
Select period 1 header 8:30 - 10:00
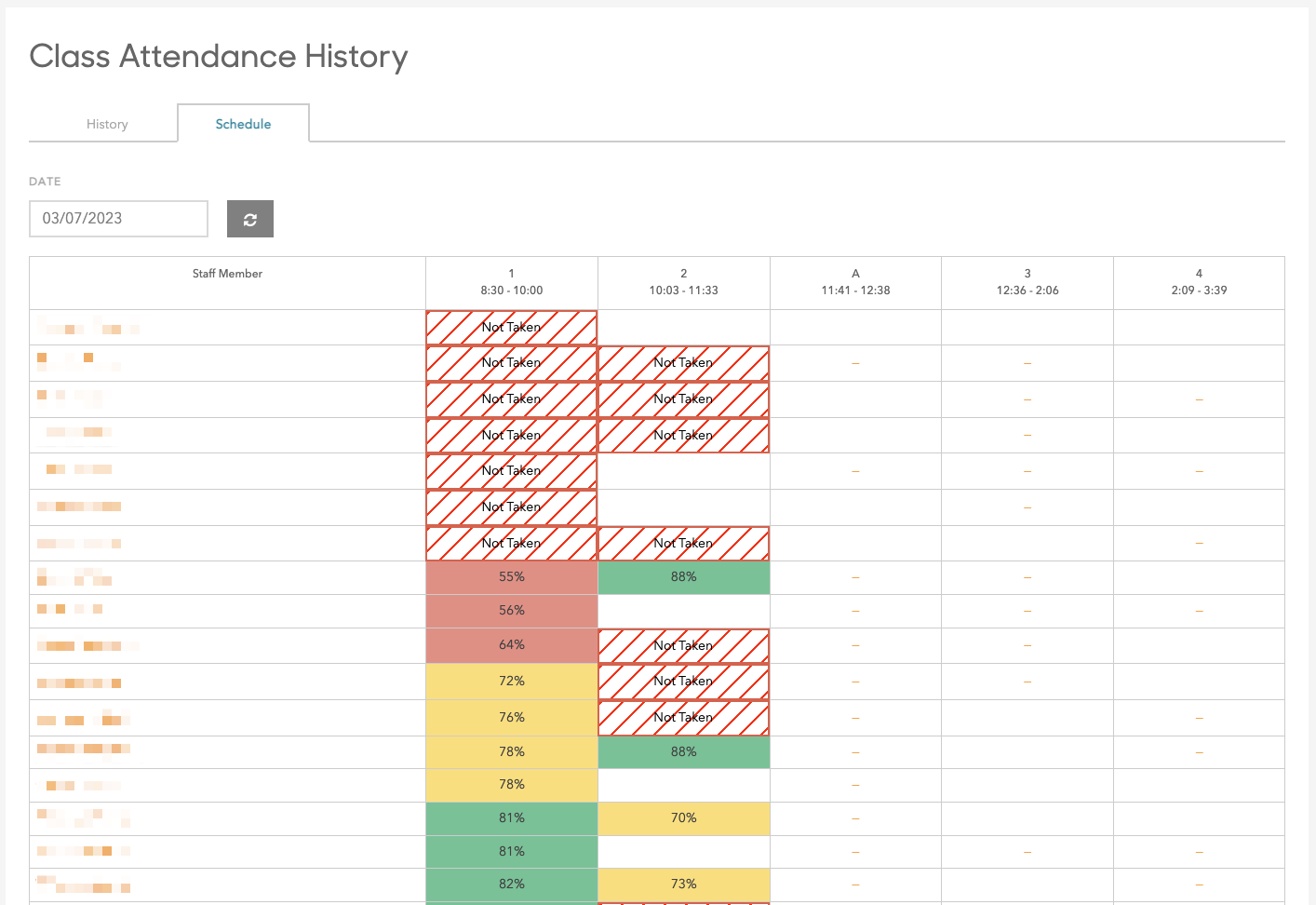pyautogui.click(x=511, y=282)
